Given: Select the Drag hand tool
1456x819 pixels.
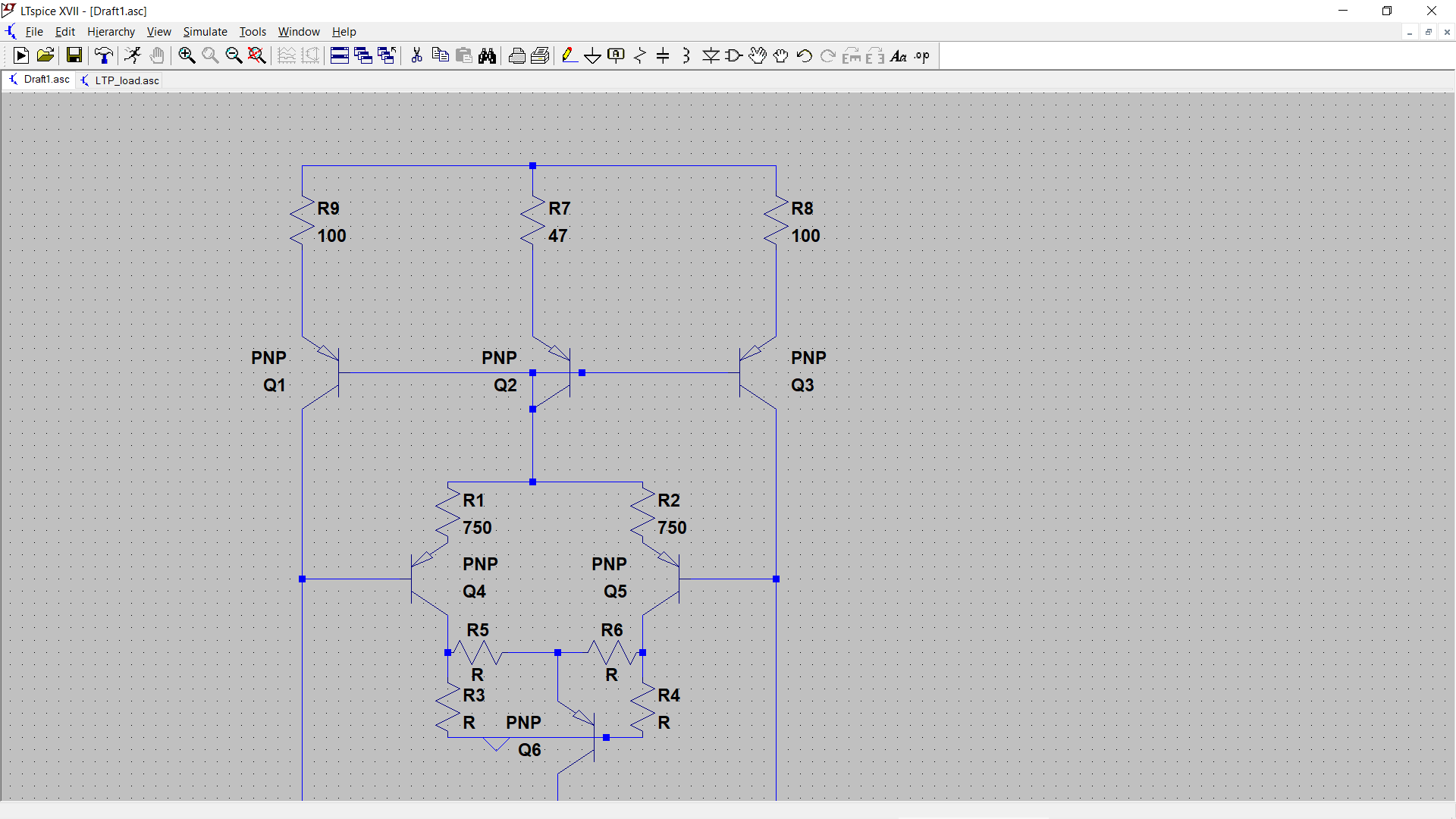Looking at the screenshot, I should click(781, 55).
